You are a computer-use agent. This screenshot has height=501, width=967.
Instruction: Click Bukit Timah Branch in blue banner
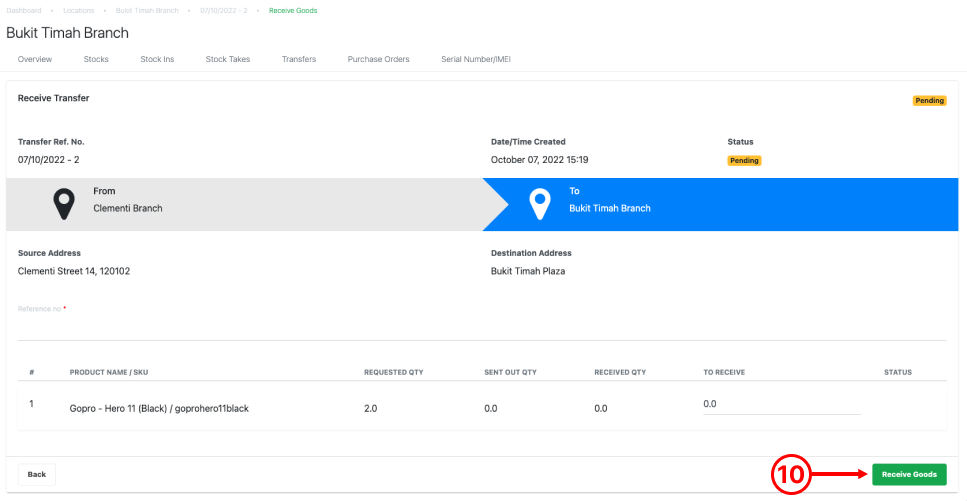coord(610,209)
